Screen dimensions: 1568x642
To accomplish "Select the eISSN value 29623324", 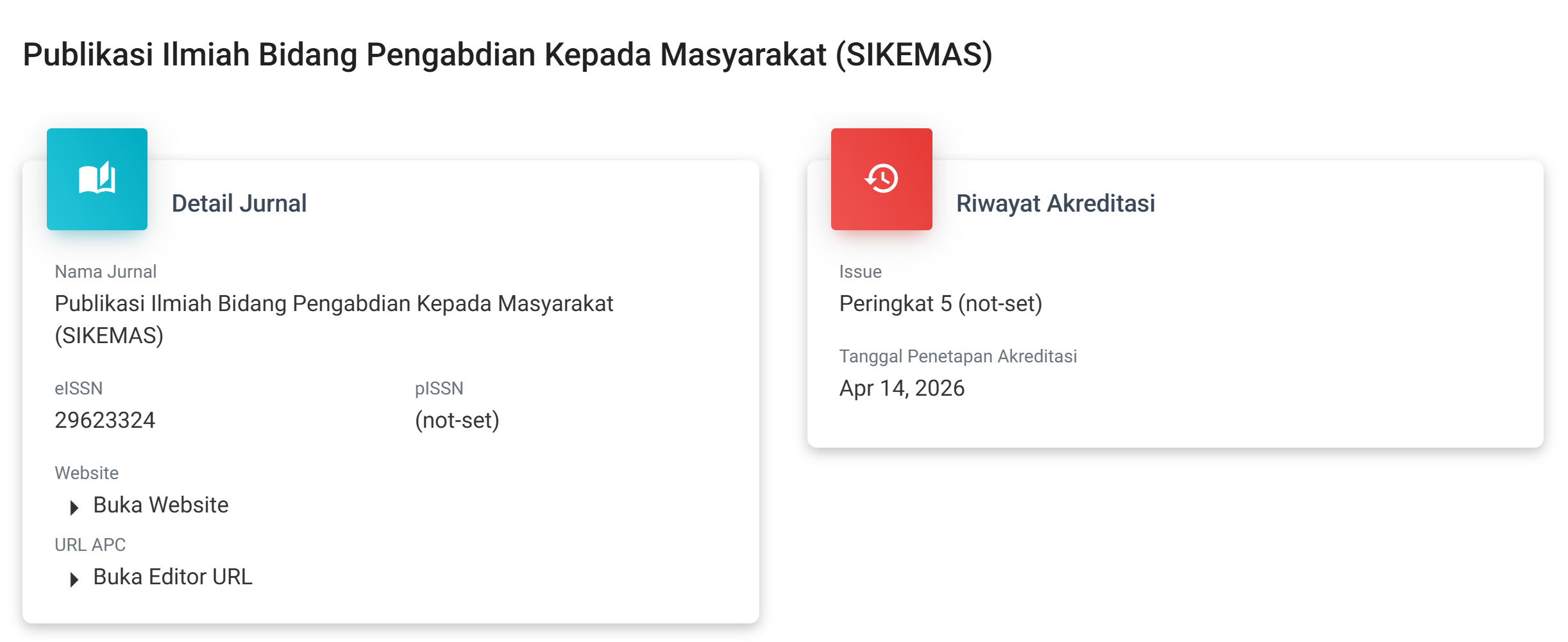I will click(105, 420).
